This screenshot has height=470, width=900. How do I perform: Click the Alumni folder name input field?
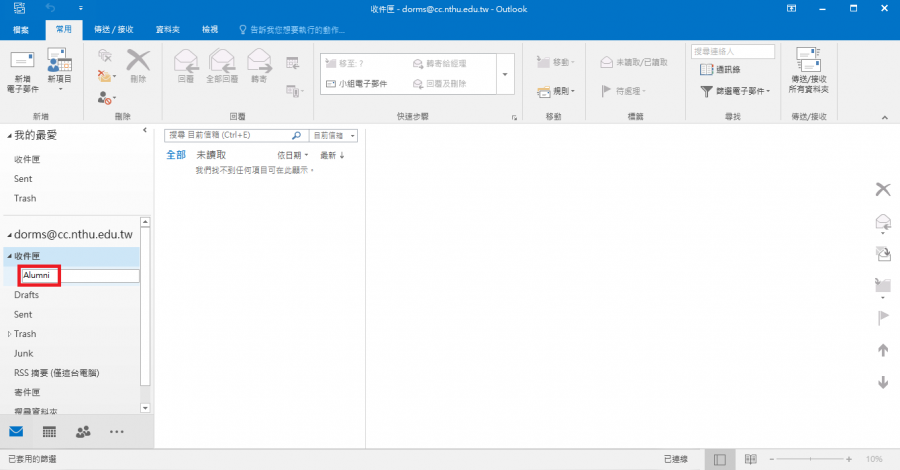[x=78, y=276]
